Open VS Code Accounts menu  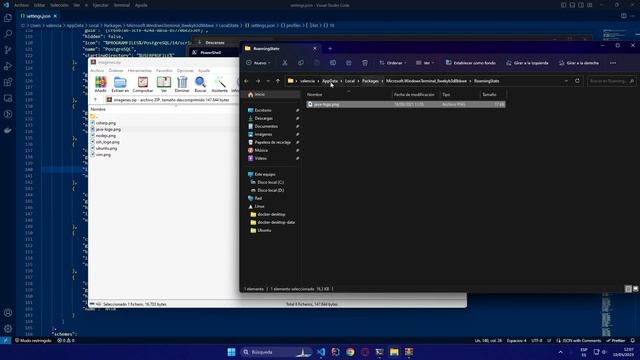(8, 313)
